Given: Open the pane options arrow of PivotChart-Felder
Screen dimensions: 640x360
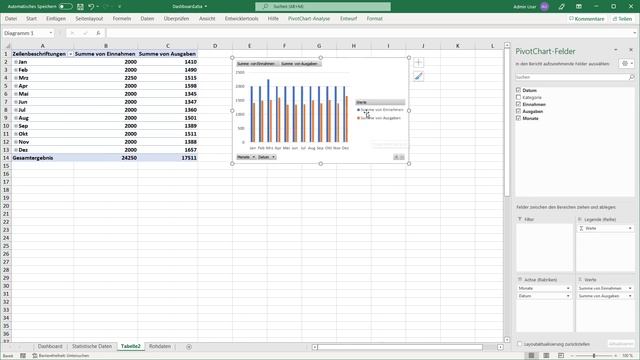Looking at the screenshot, I should pyautogui.click(x=616, y=50).
